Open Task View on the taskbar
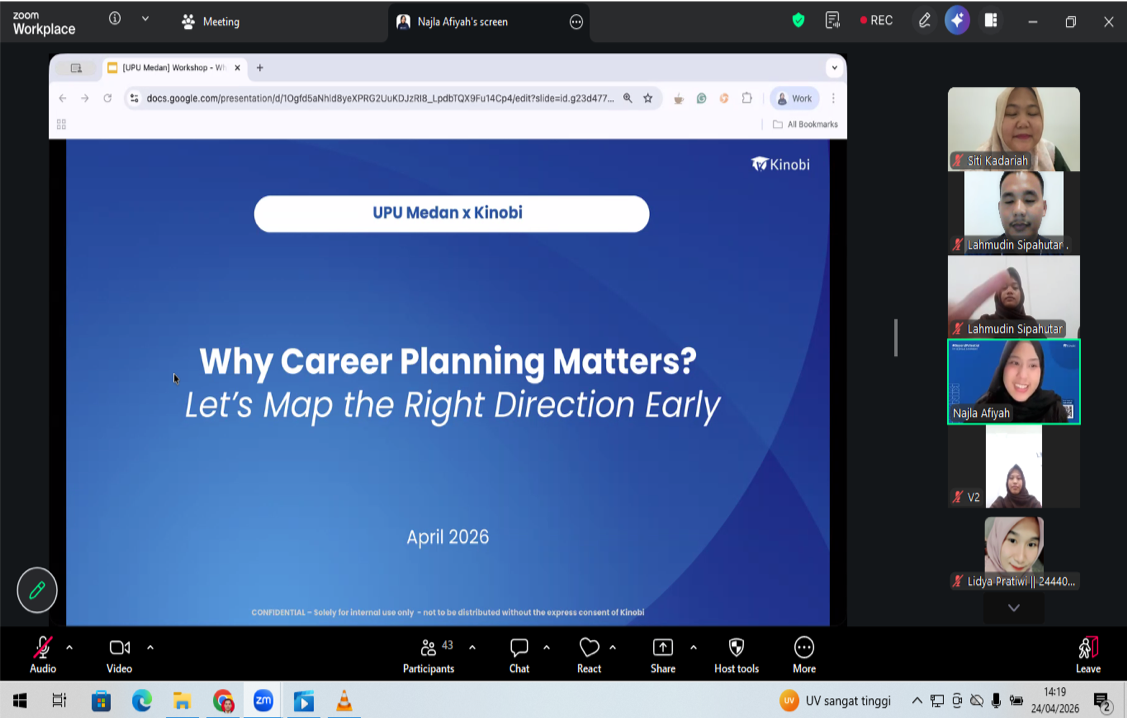1127x718 pixels. pyautogui.click(x=59, y=701)
